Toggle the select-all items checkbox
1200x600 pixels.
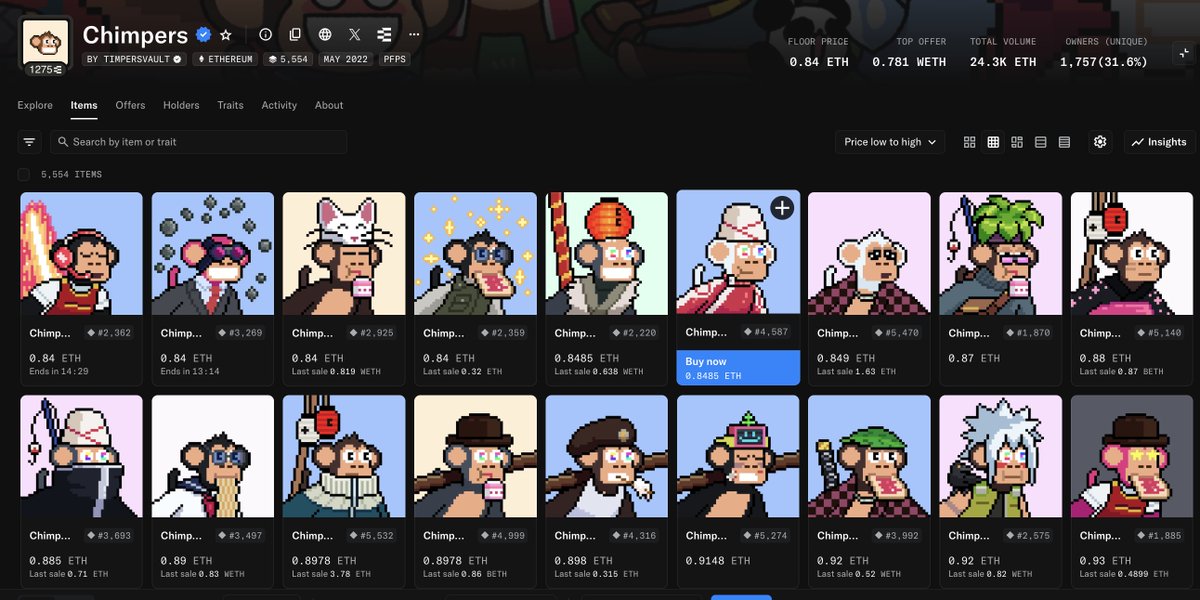click(x=24, y=175)
